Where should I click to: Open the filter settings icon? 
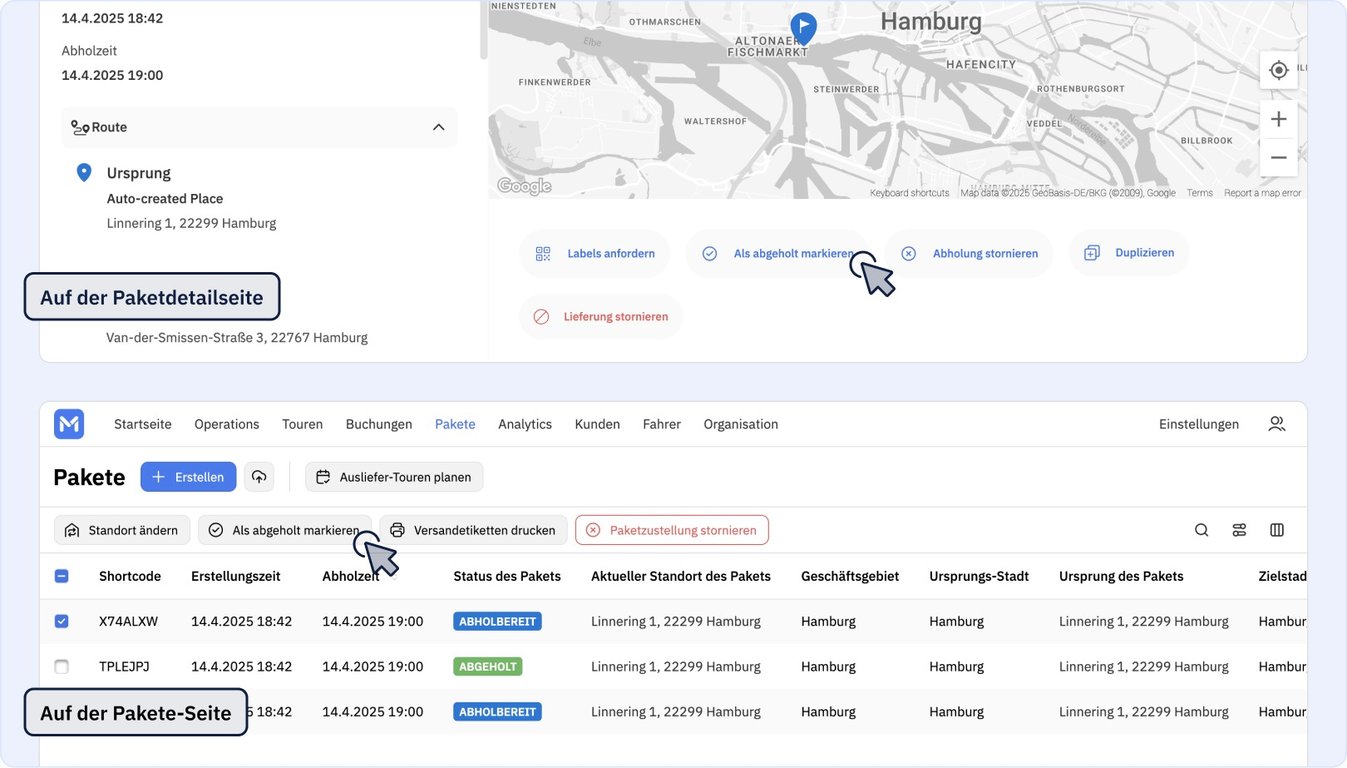(1239, 530)
